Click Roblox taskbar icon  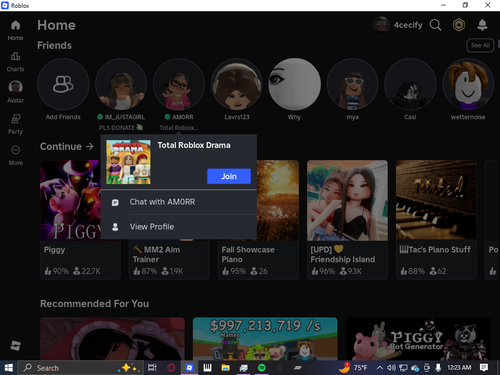(x=189, y=368)
